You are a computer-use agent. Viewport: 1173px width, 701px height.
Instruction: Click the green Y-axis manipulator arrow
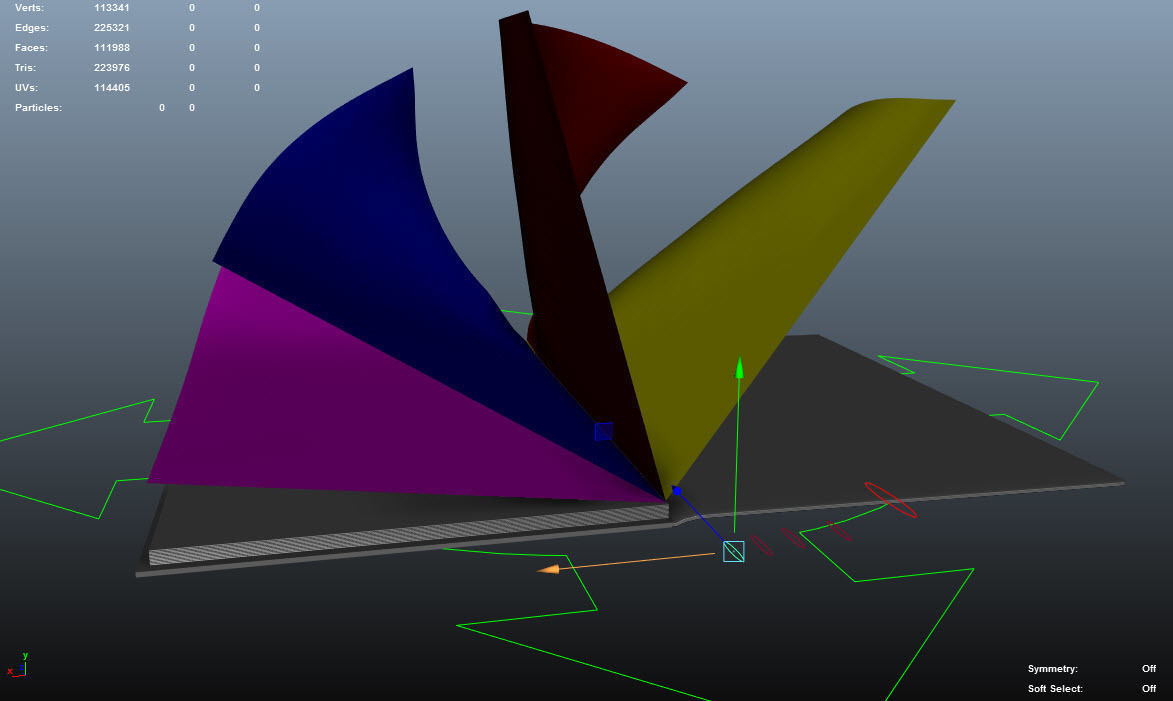(x=739, y=368)
